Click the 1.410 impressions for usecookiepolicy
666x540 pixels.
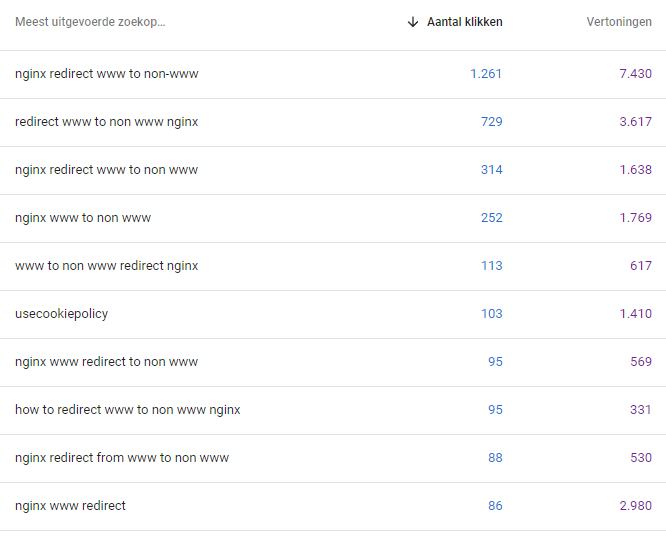635,314
